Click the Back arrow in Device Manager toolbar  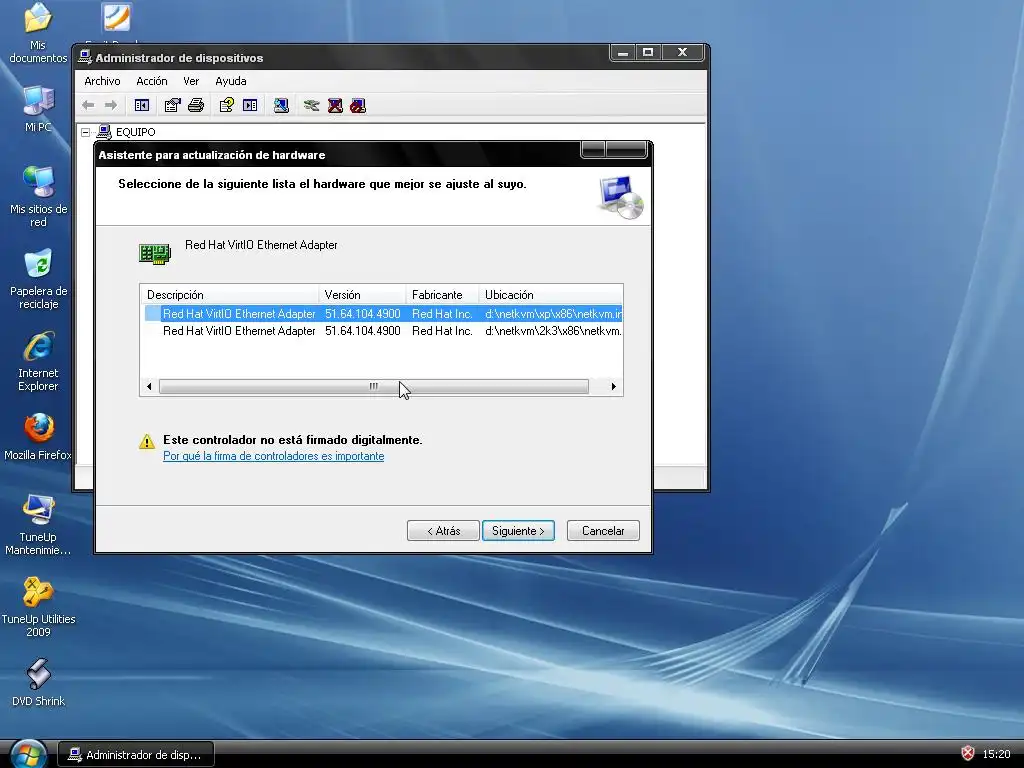(x=88, y=105)
